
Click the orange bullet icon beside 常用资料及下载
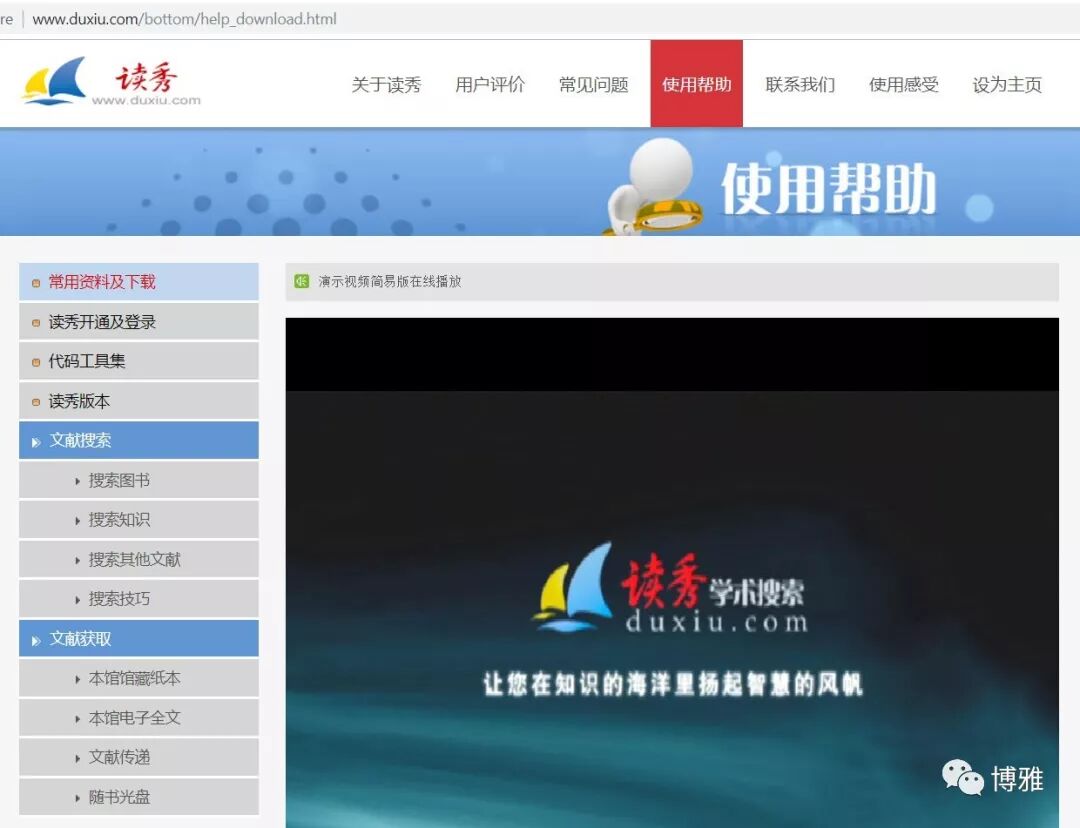click(x=36, y=283)
